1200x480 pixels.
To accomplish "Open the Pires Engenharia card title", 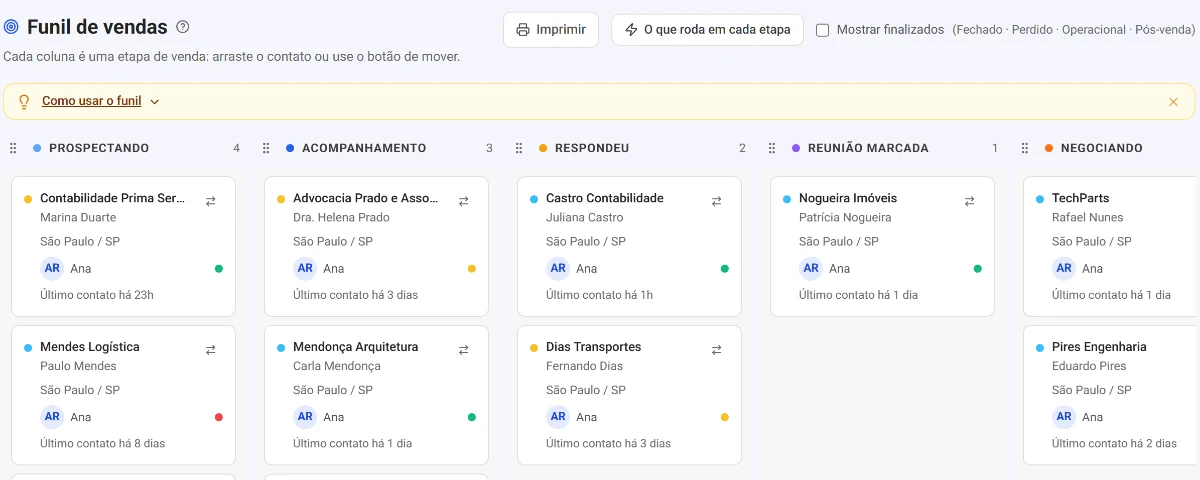I will coord(1100,347).
